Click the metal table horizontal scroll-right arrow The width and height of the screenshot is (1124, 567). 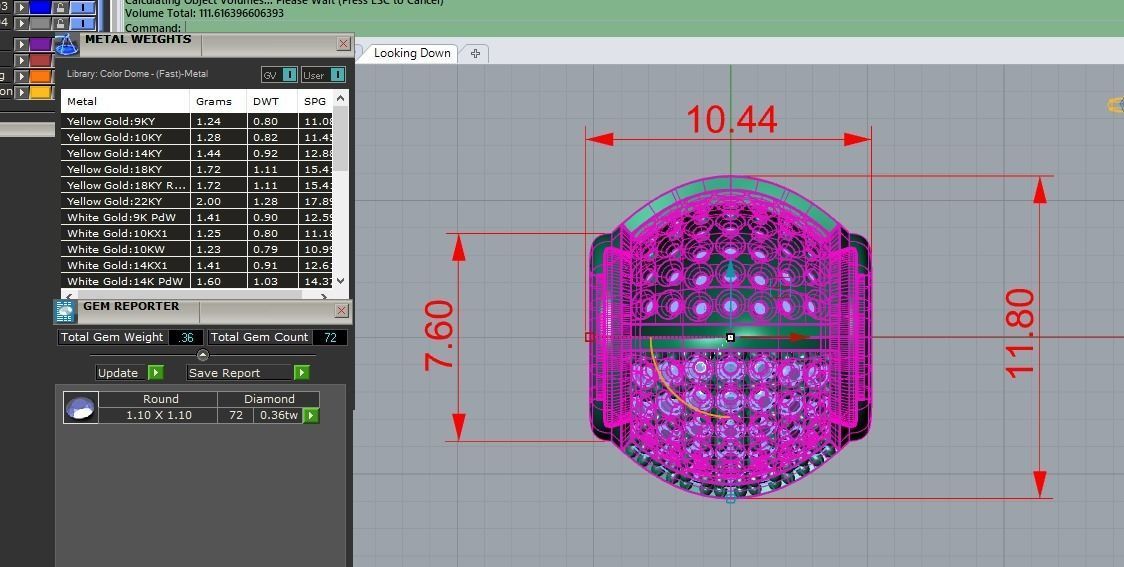[x=324, y=295]
